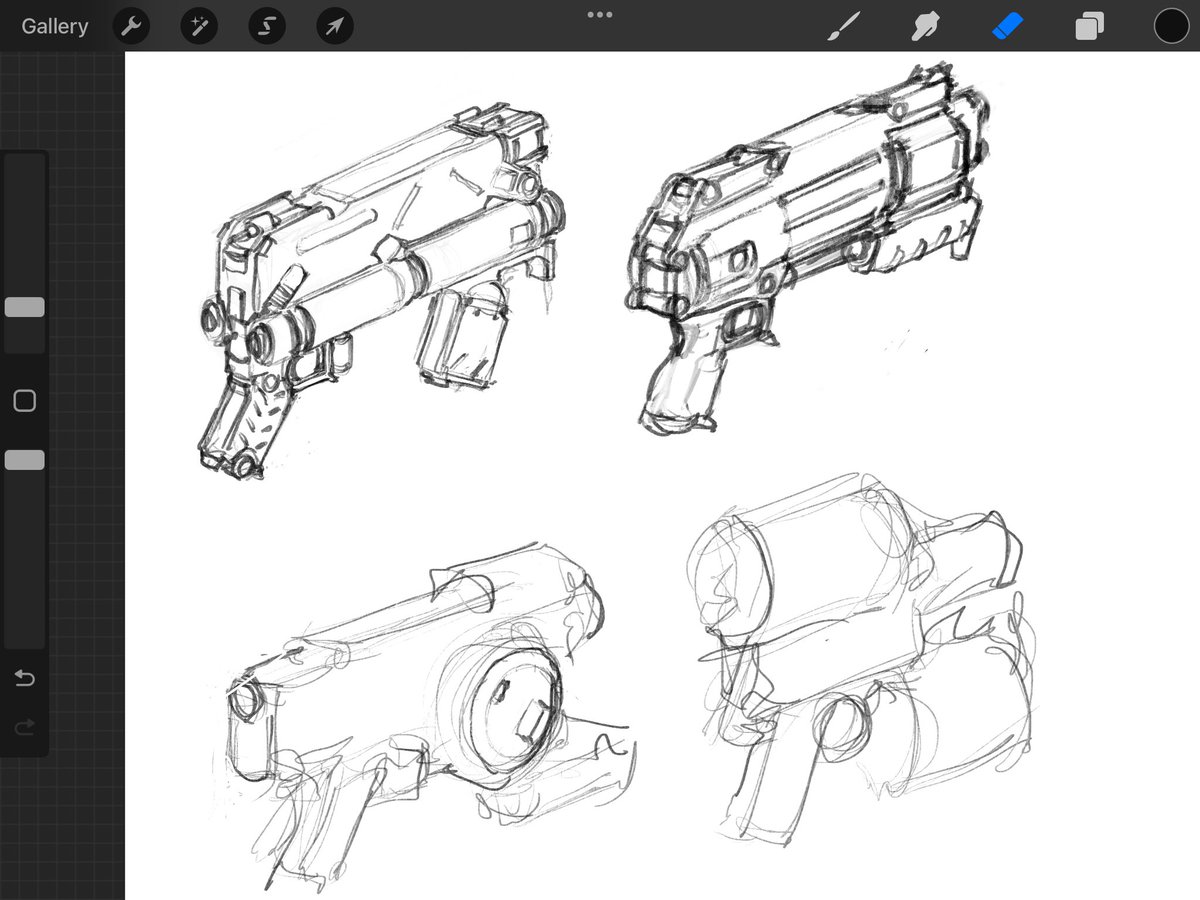Select the Transform arrow tool
Viewport: 1200px width, 900px height.
tap(334, 26)
